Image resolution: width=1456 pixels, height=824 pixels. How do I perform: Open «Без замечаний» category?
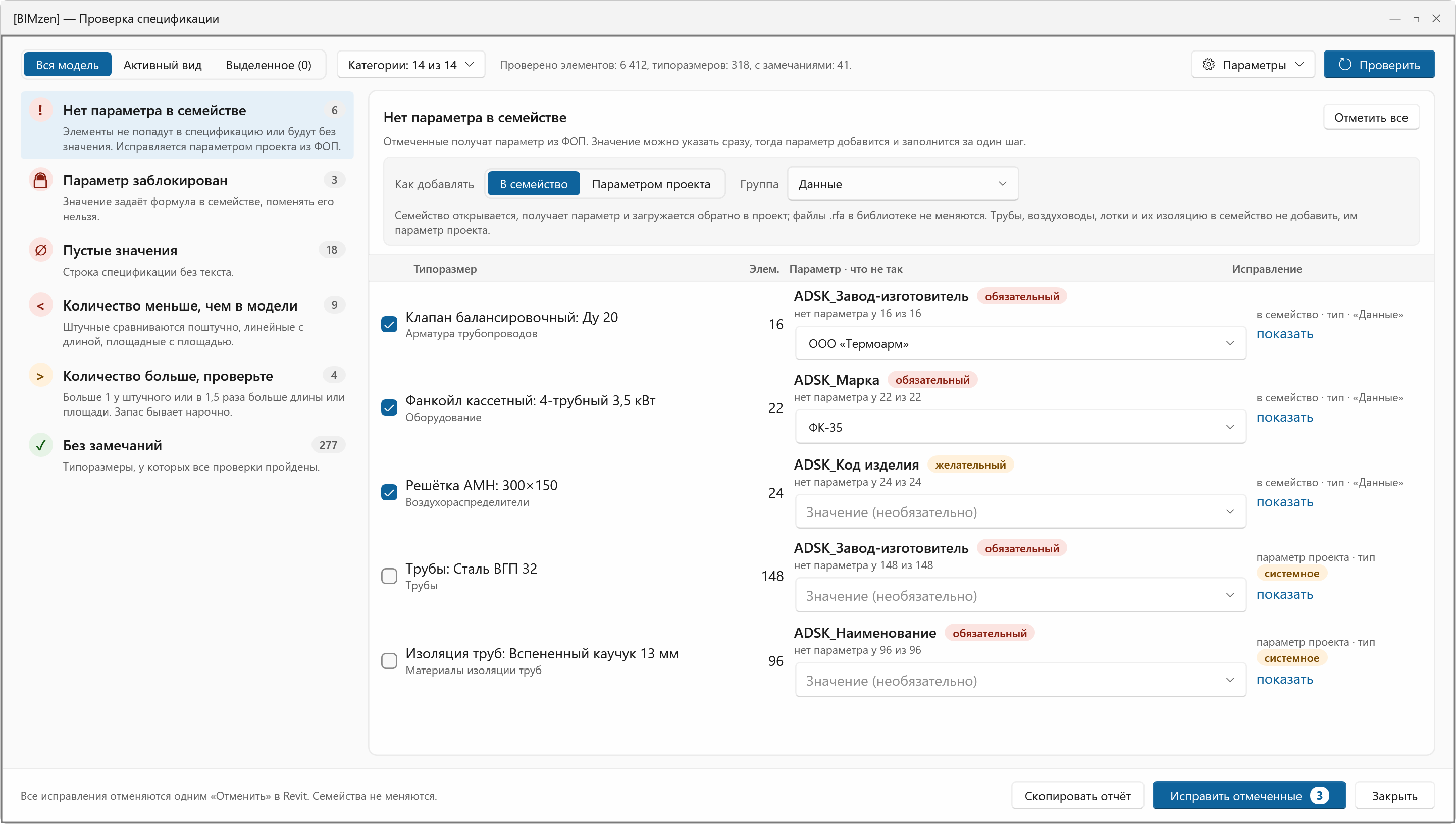(x=187, y=455)
